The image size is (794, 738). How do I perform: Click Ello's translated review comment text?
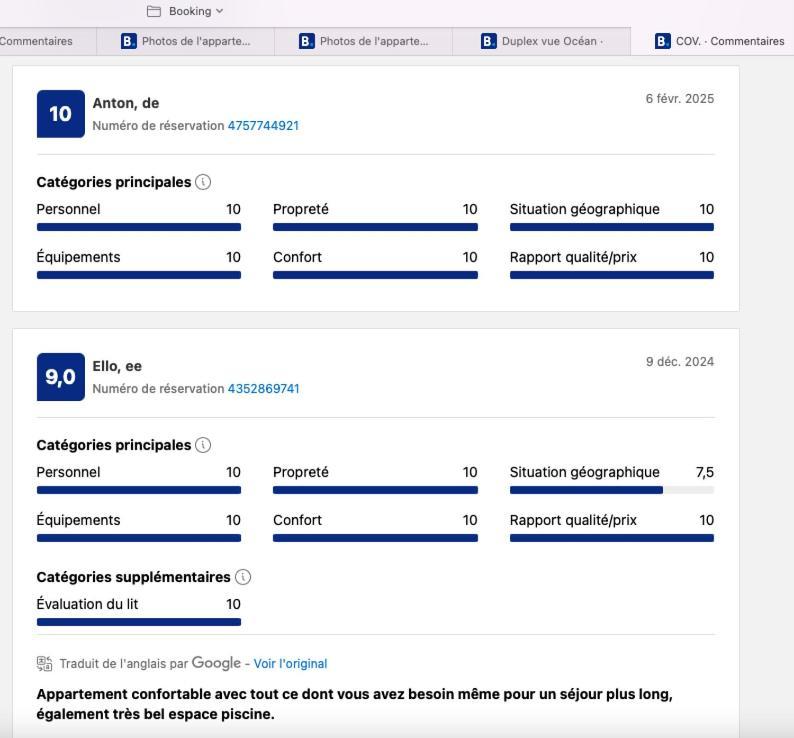coord(354,704)
